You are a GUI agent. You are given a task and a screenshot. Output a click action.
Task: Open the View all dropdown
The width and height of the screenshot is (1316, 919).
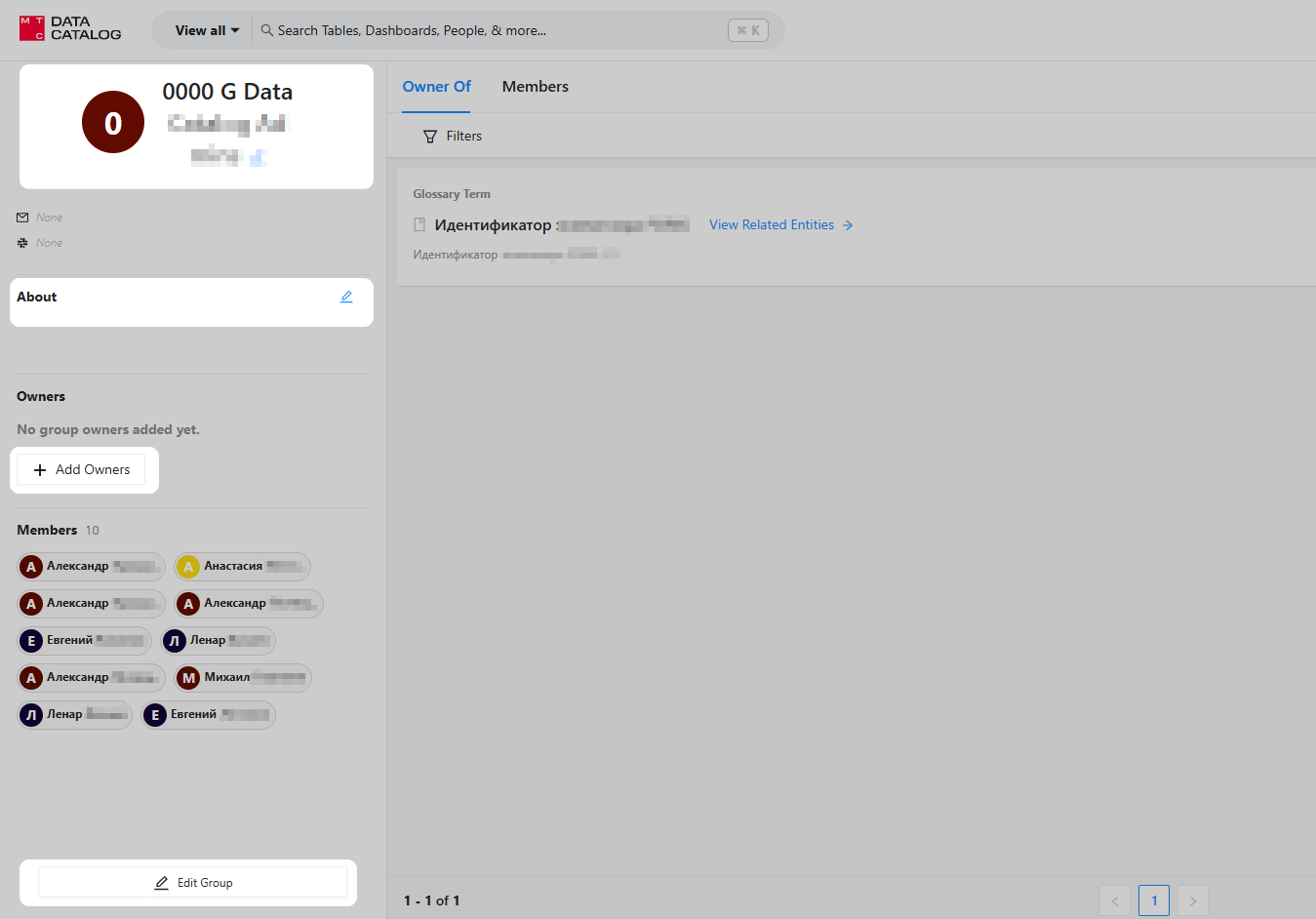(207, 30)
